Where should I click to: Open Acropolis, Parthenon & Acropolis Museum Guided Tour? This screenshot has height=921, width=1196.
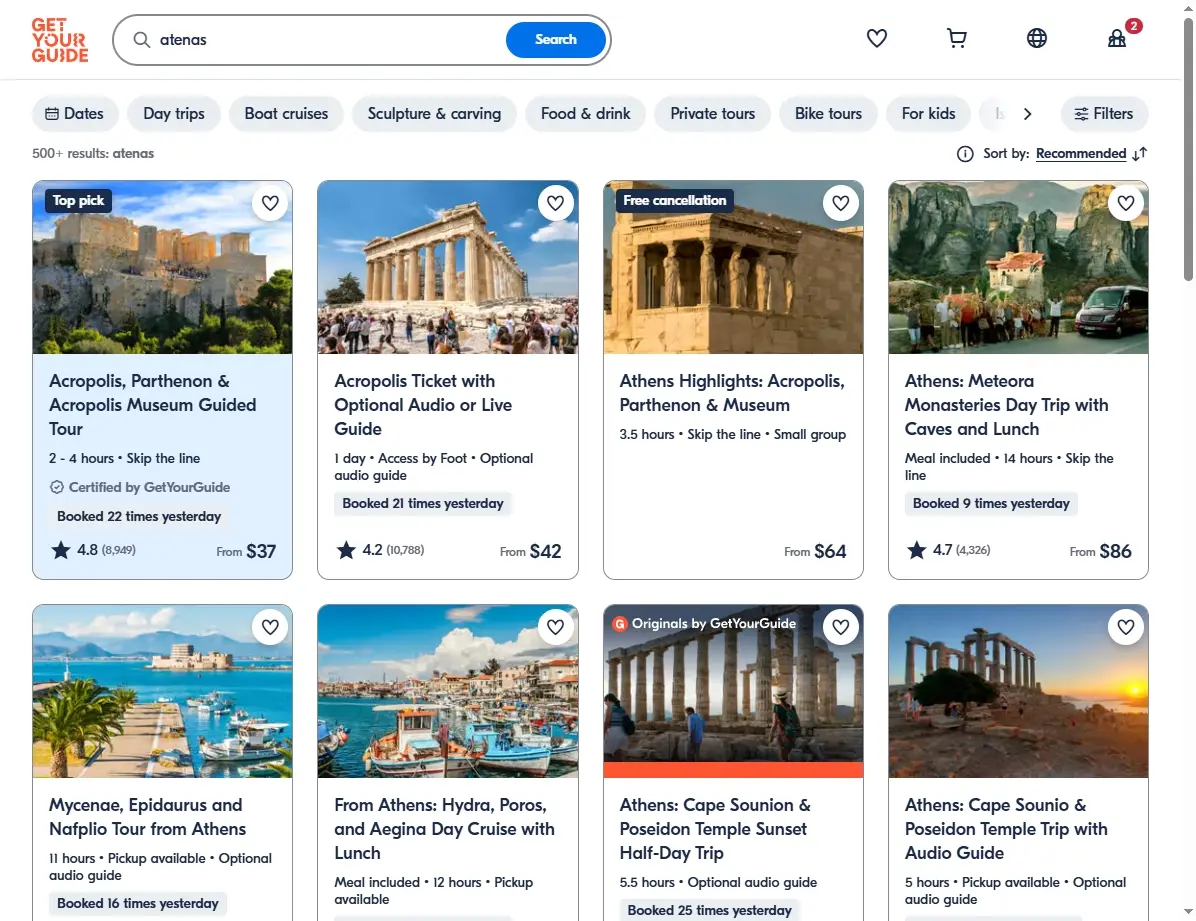[153, 405]
